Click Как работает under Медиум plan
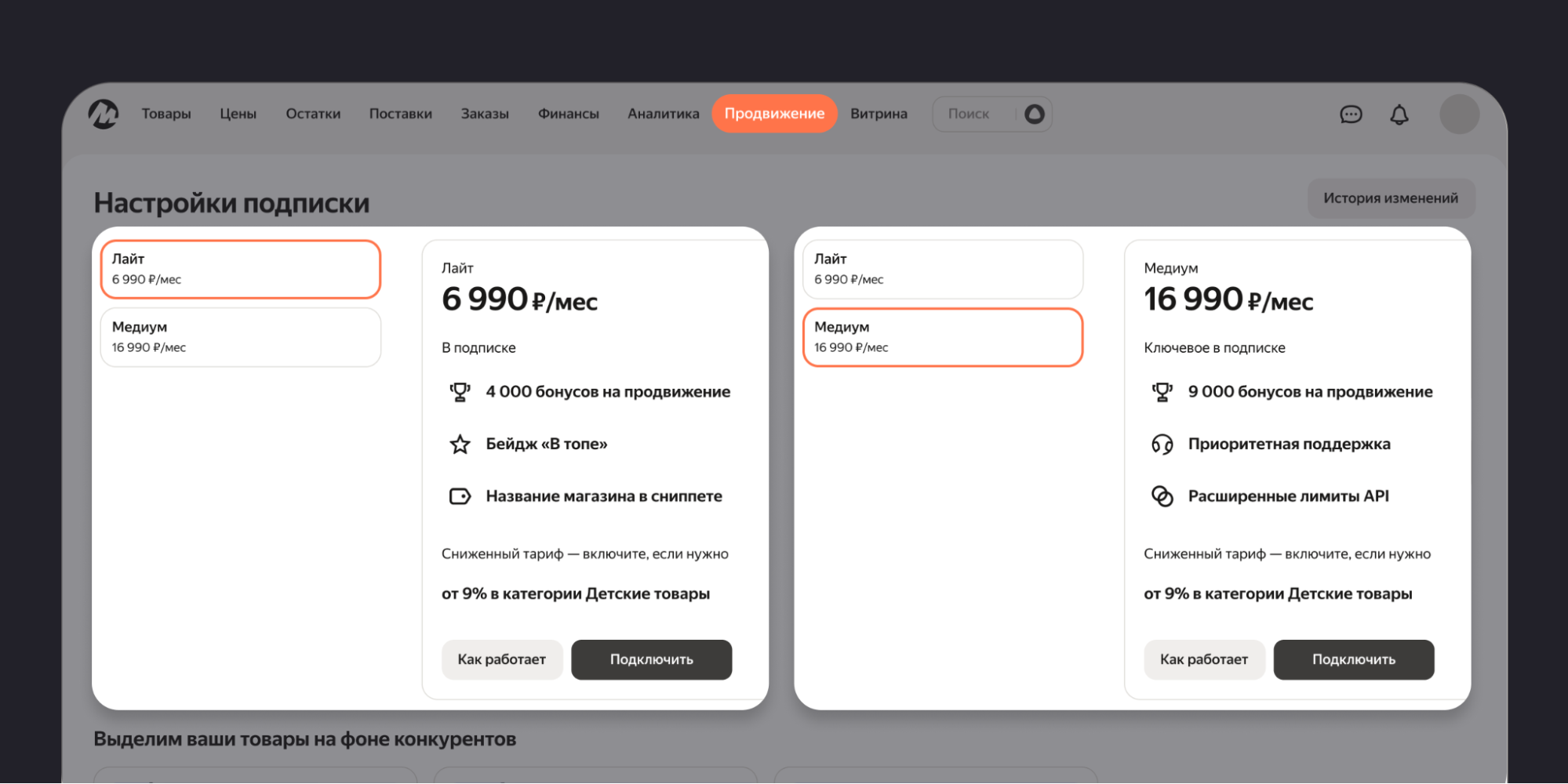The width and height of the screenshot is (1568, 784). (1203, 659)
